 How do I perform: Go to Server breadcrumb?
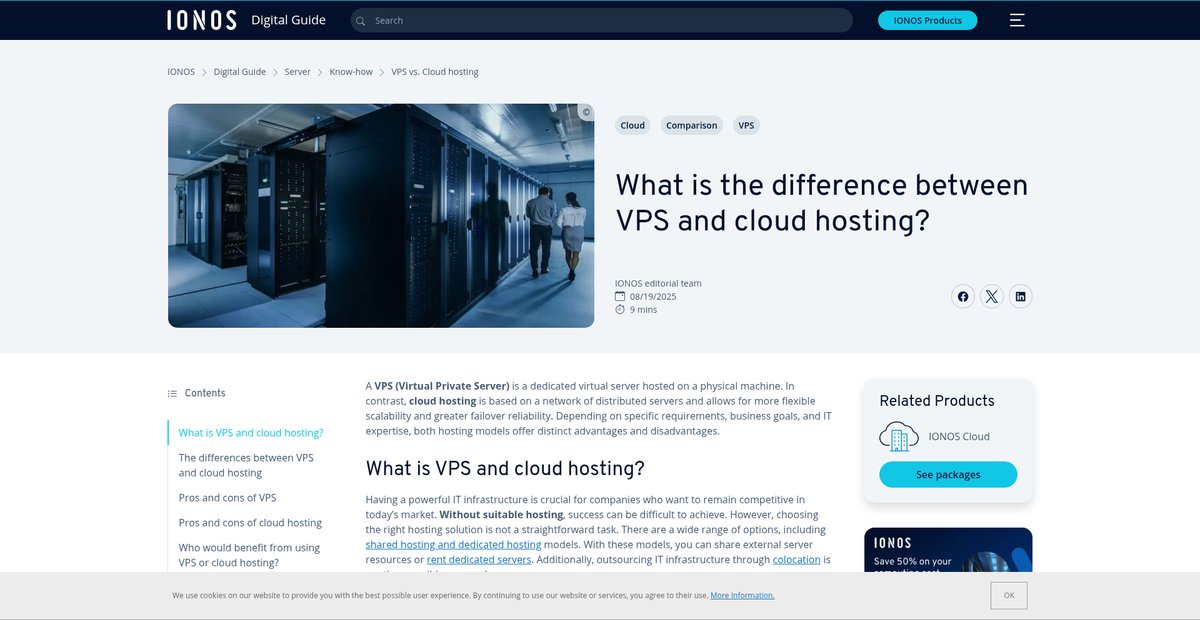click(297, 72)
